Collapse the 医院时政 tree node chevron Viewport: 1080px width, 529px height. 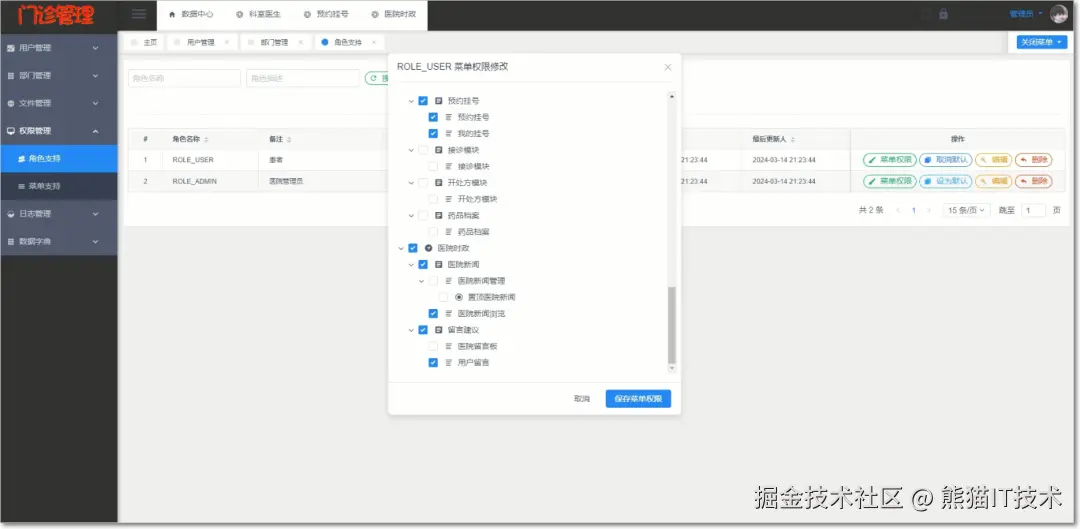click(x=401, y=248)
